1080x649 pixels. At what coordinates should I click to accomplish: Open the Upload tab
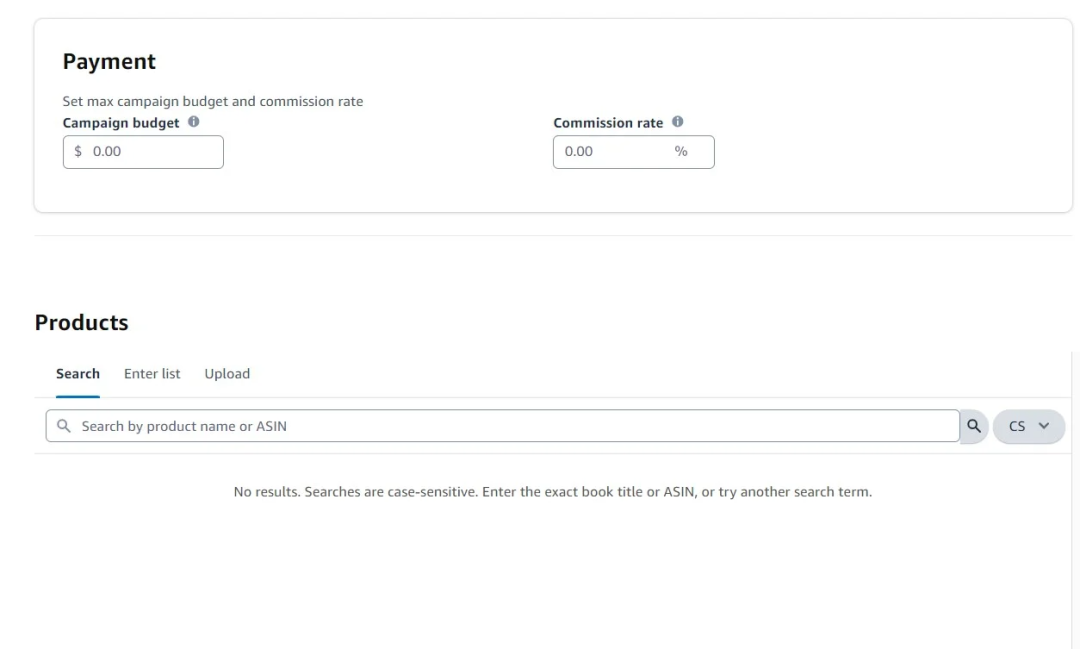point(227,374)
